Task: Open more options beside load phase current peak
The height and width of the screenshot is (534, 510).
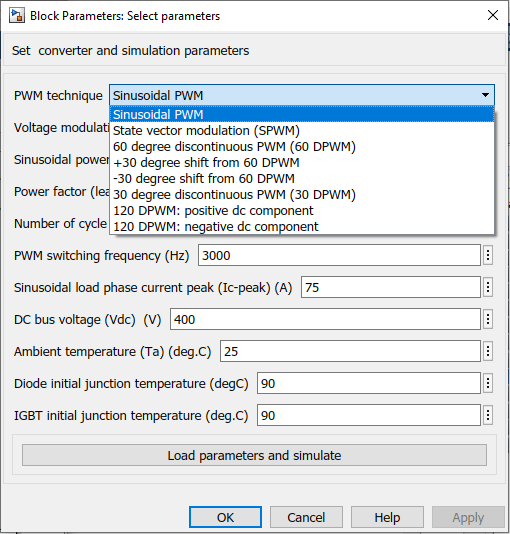Action: [x=488, y=287]
